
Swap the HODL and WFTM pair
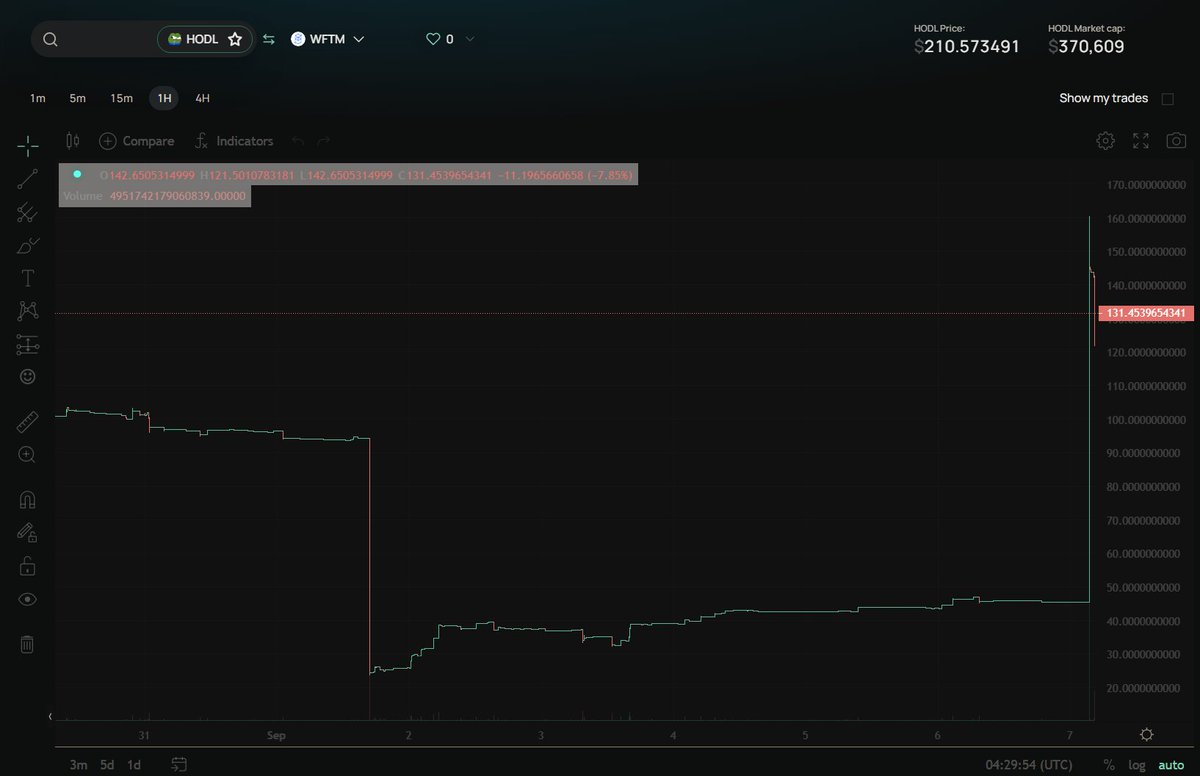click(269, 39)
